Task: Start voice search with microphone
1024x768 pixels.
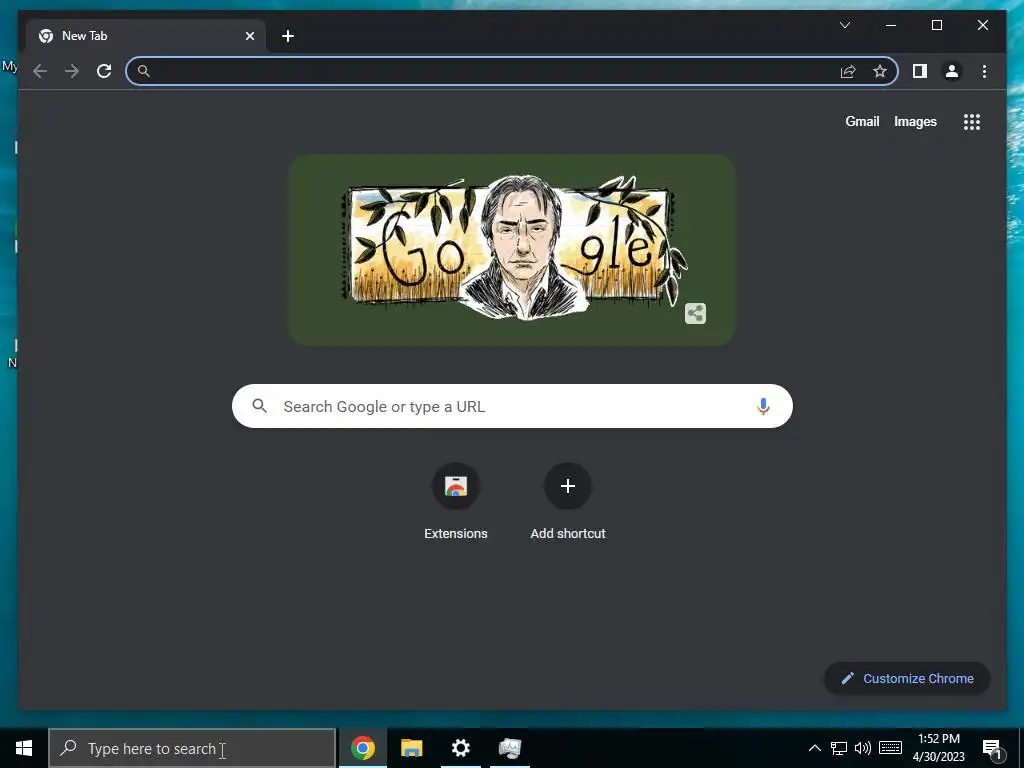Action: tap(763, 406)
